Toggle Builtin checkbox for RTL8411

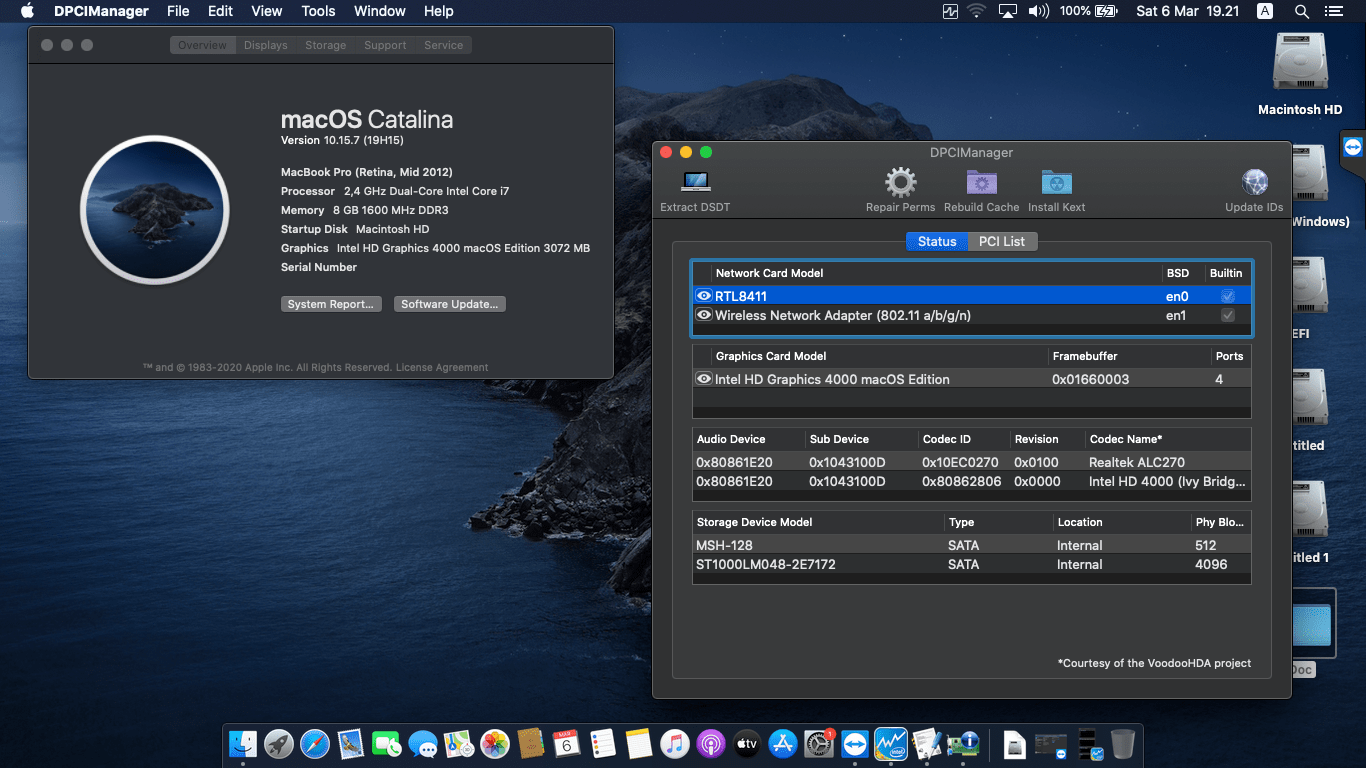click(1228, 296)
